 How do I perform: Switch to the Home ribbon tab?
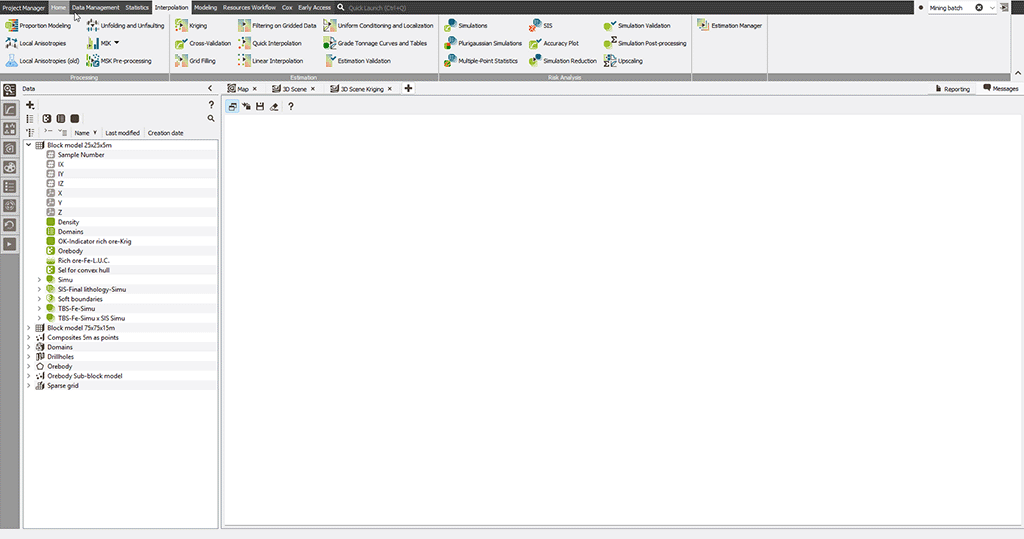point(58,8)
